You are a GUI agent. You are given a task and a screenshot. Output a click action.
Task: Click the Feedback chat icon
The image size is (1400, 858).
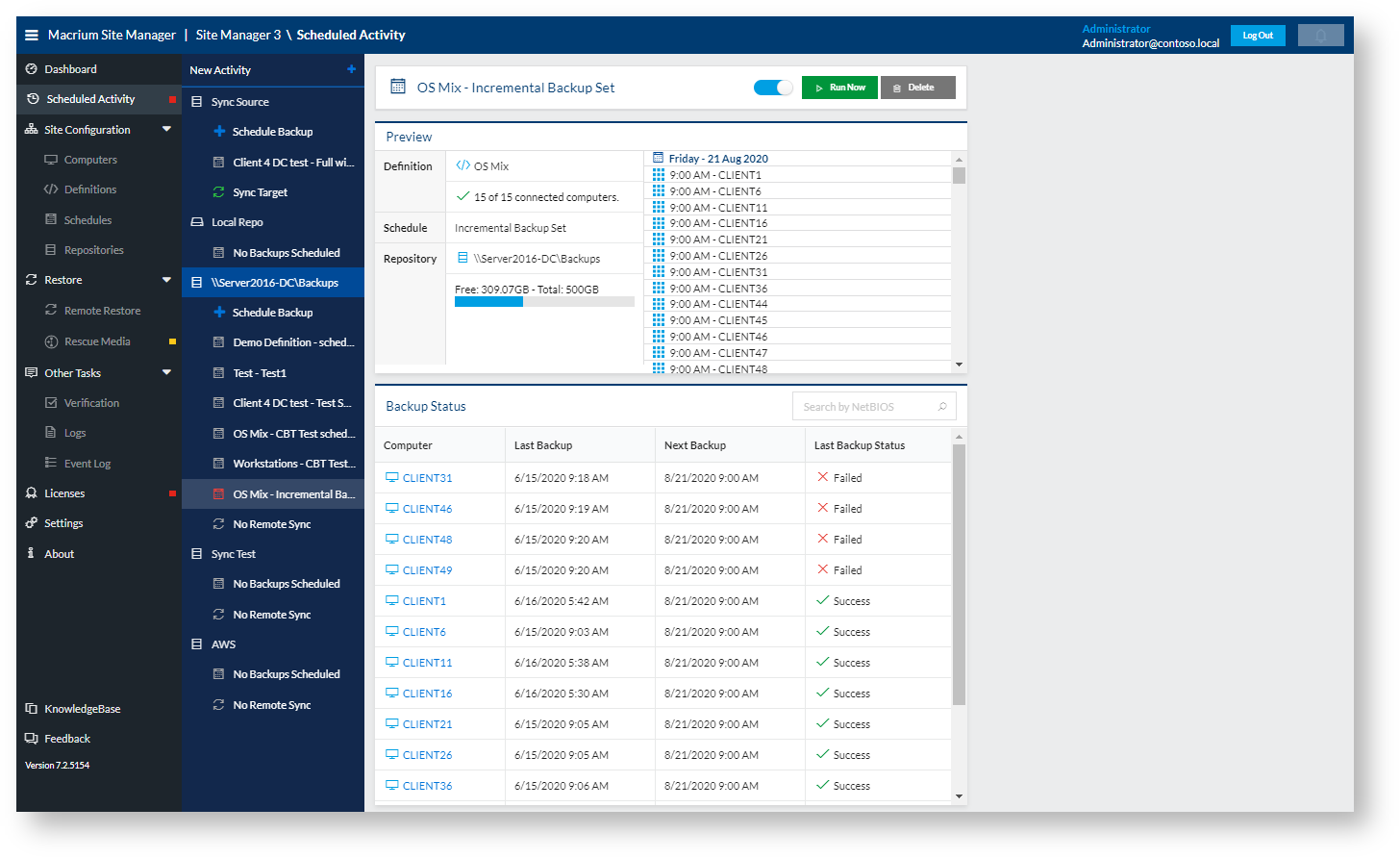(x=32, y=739)
